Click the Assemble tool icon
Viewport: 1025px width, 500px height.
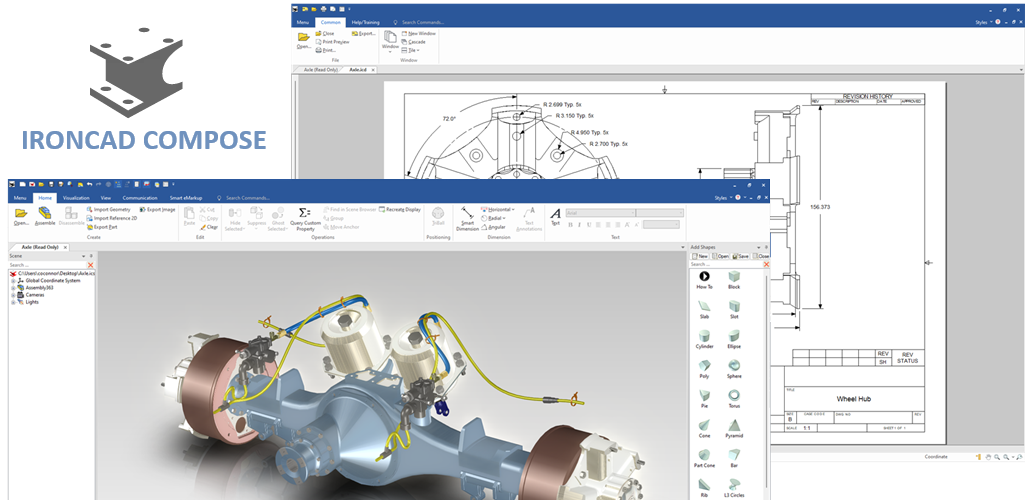45,216
